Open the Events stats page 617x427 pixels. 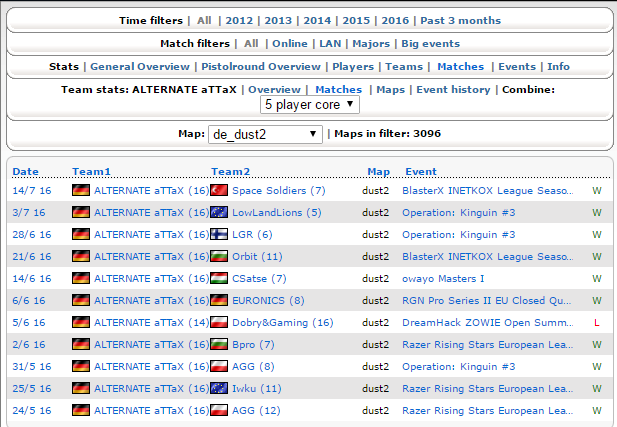[517, 67]
